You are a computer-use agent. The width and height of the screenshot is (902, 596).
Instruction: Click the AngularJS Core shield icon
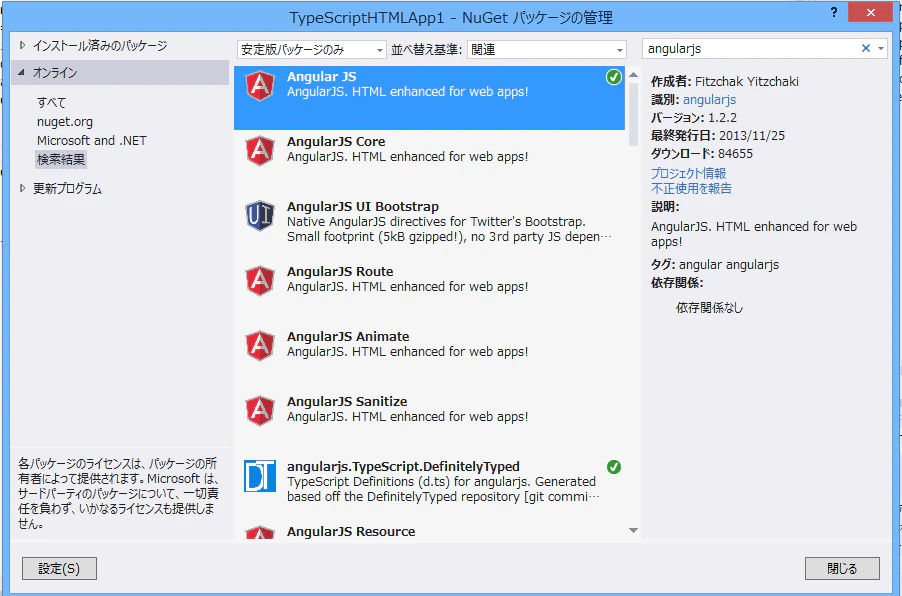coord(260,151)
